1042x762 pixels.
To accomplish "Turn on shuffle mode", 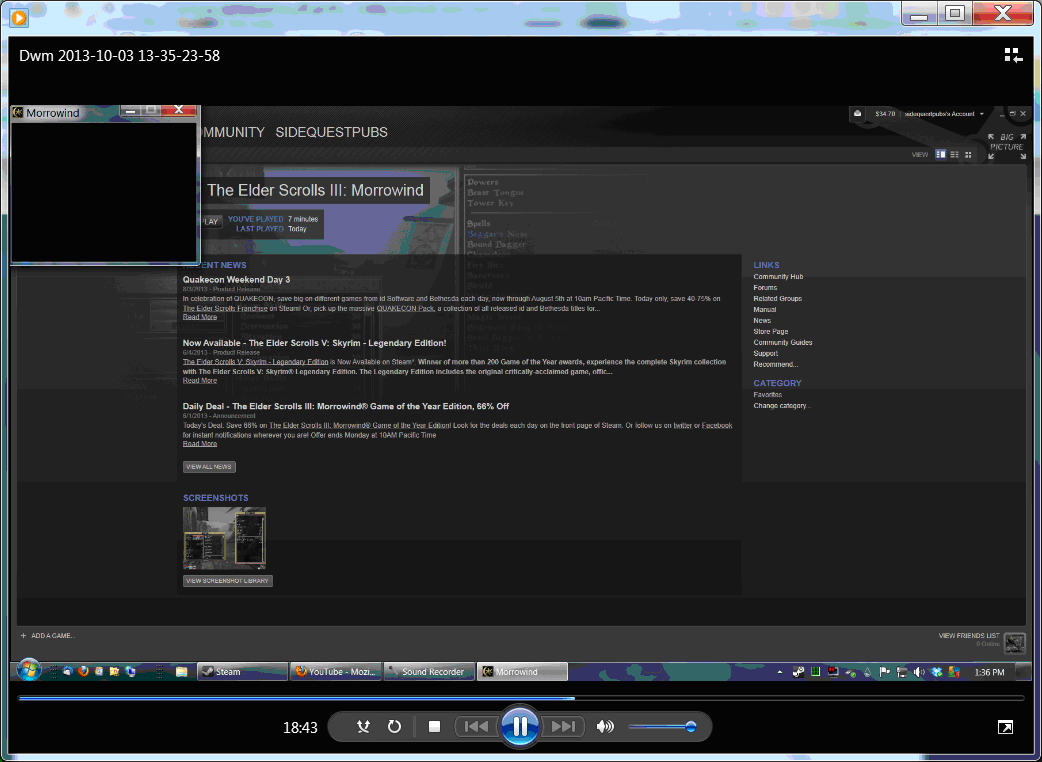I will pyautogui.click(x=364, y=727).
